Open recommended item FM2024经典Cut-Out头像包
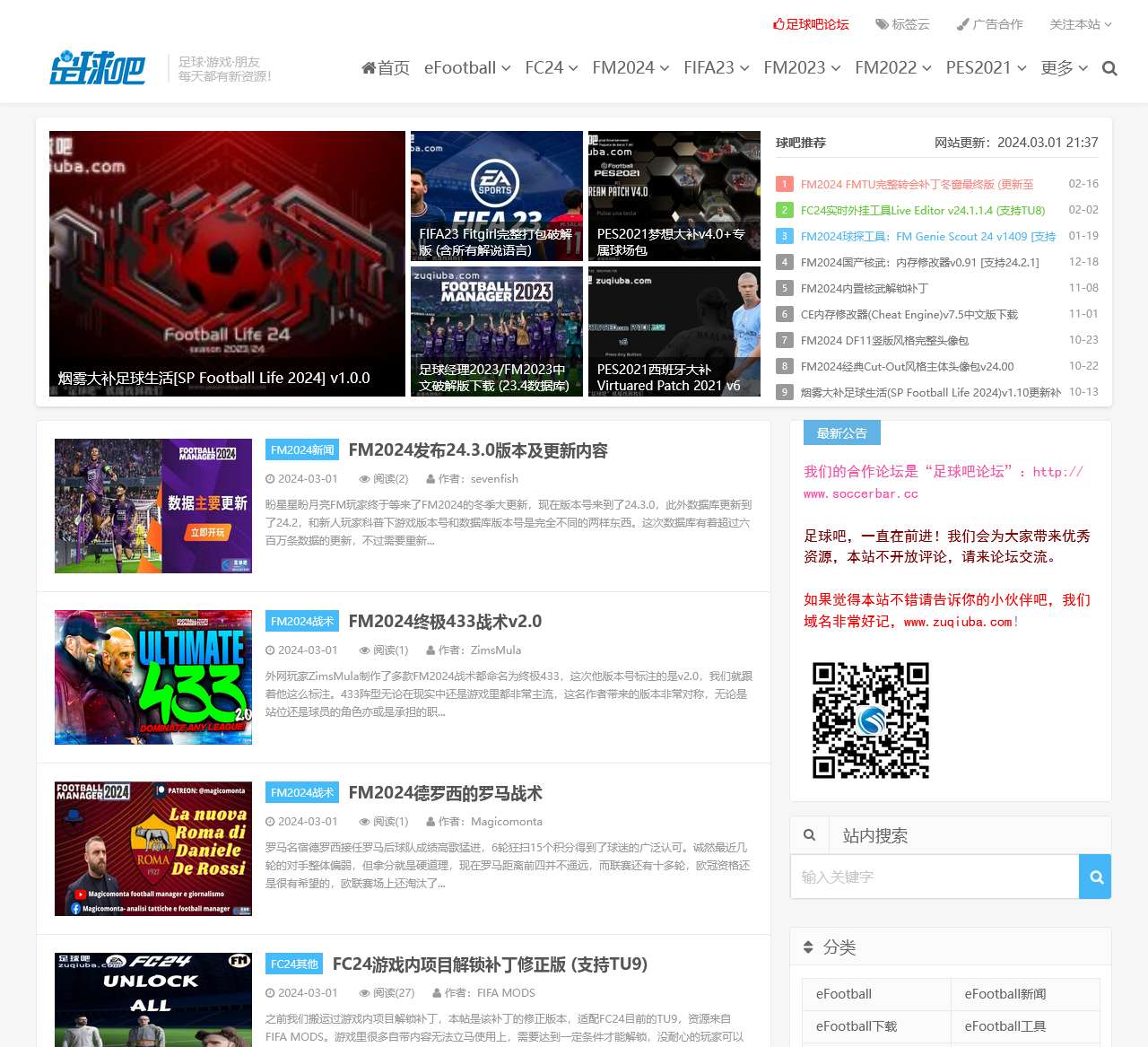This screenshot has height=1047, width=1148. [908, 366]
